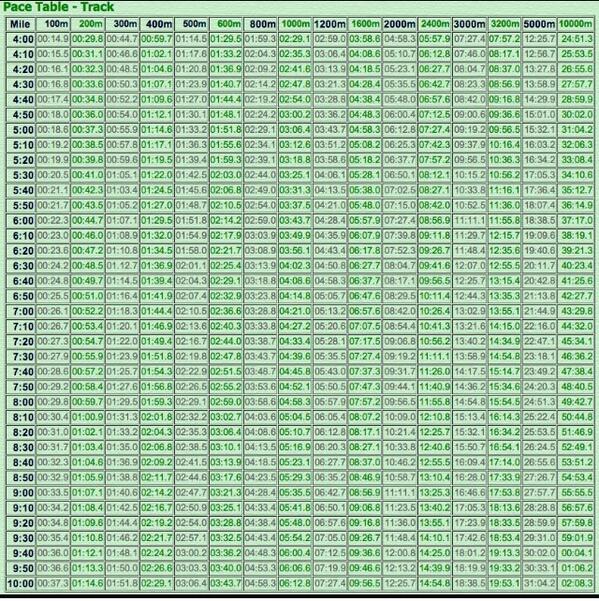The height and width of the screenshot is (601, 599).
Task: Click the 1000m column header
Action: point(295,24)
